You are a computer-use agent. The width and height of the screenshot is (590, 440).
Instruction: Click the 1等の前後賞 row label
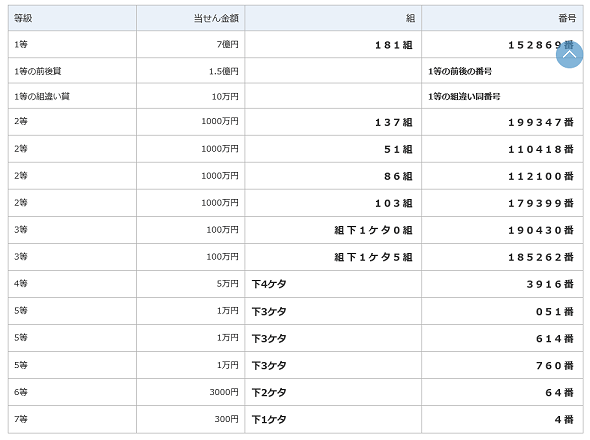pos(38,71)
